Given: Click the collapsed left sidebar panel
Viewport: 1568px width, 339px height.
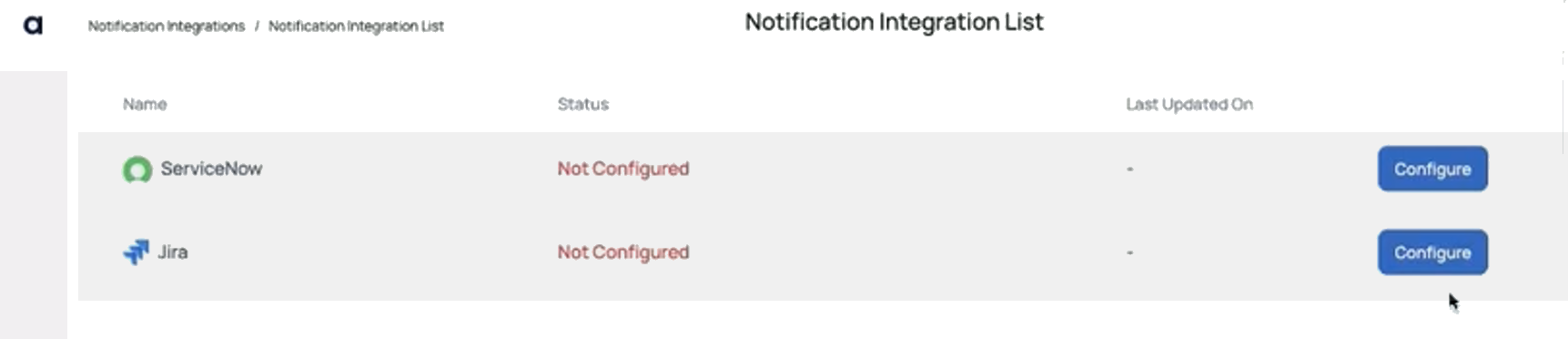Looking at the screenshot, I should (x=34, y=205).
